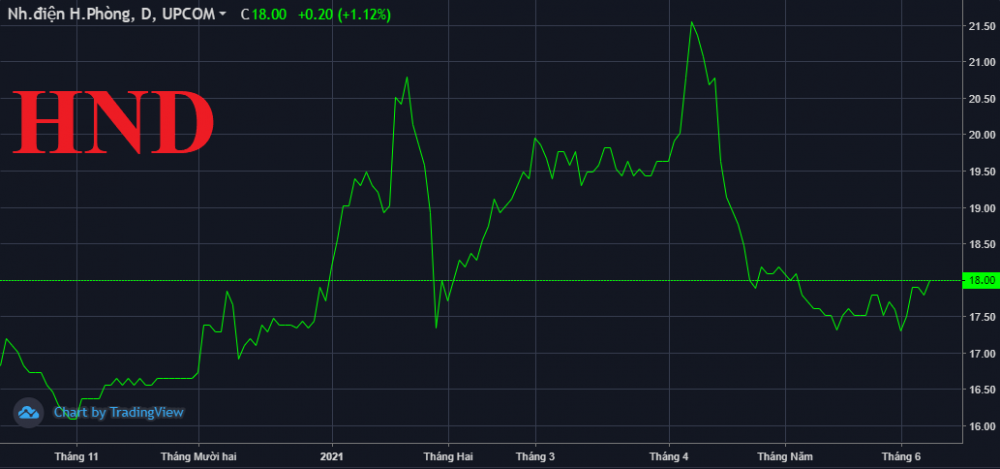The width and height of the screenshot is (1000, 469).
Task: Click the Nh.điện H.Phòng symbol title
Action: 70,15
